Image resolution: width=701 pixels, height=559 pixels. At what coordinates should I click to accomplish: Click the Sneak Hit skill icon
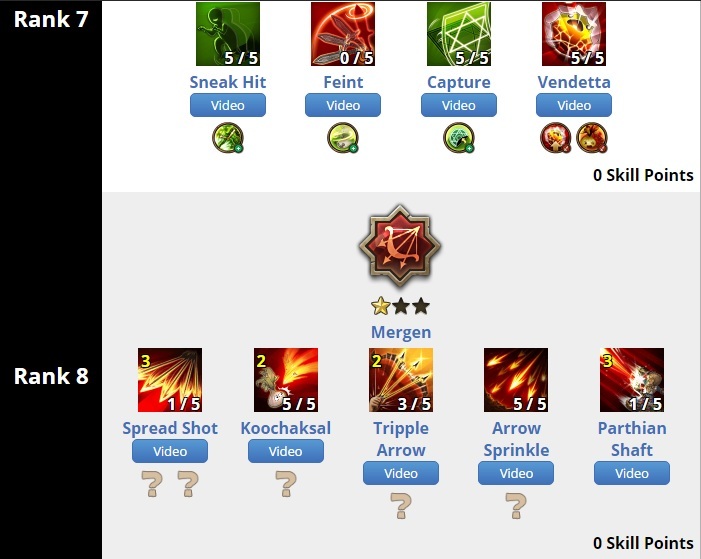click(x=228, y=34)
